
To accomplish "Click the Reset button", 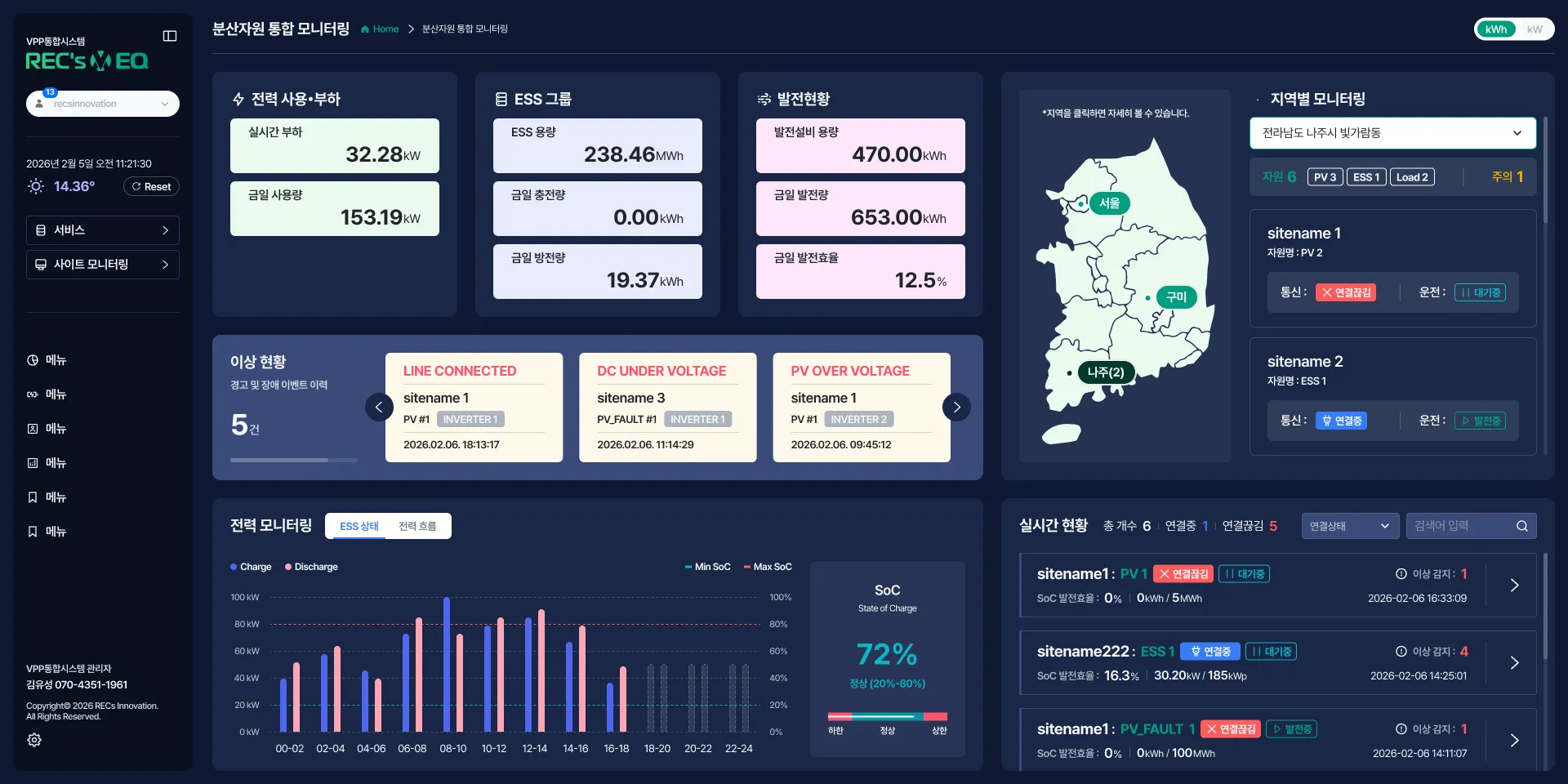I will point(151,187).
